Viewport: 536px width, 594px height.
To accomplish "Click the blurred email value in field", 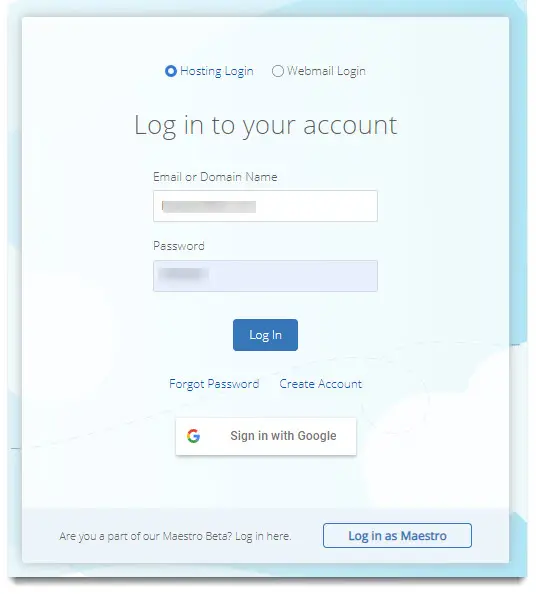I will tap(209, 207).
